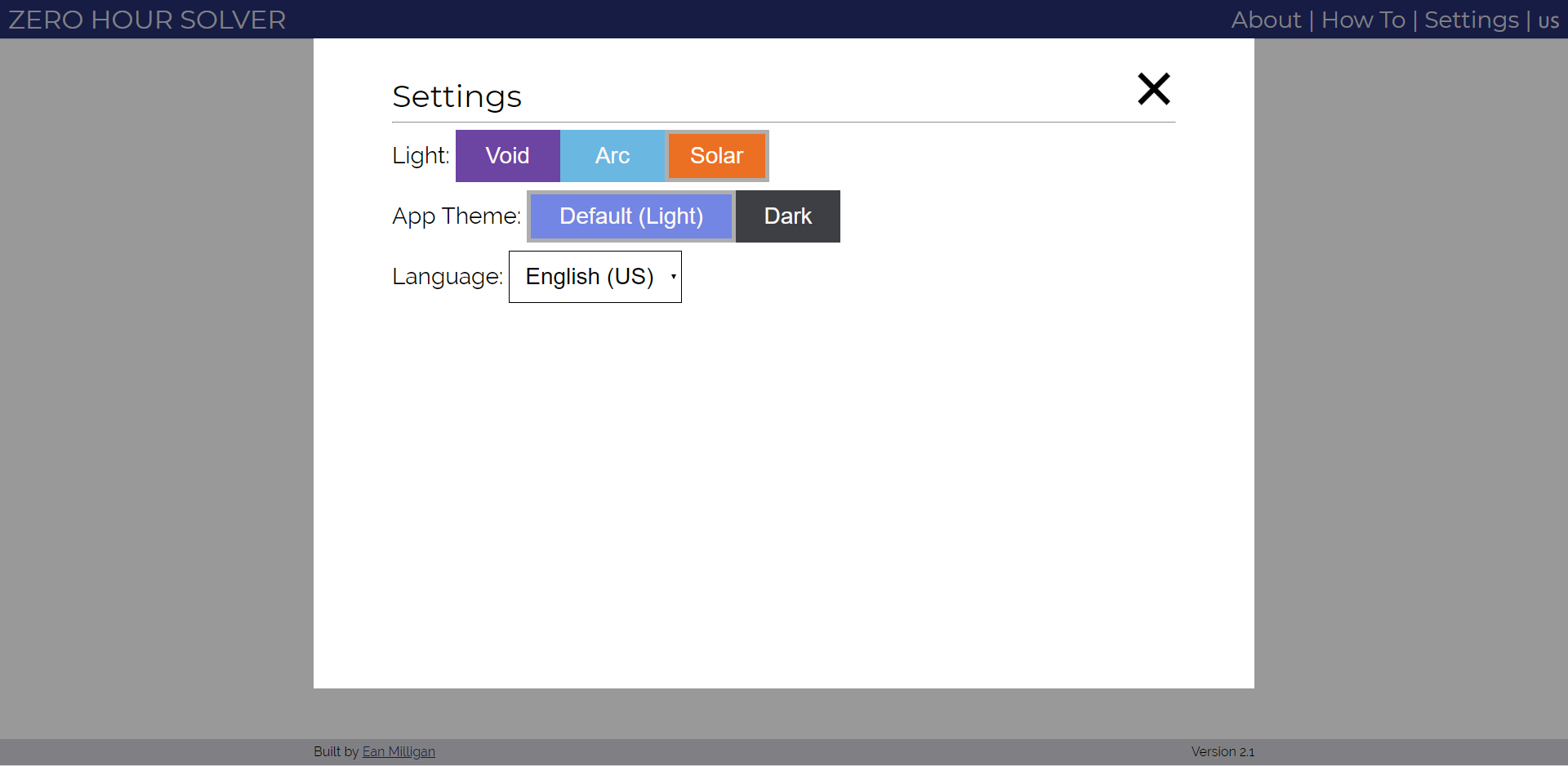Open the Ean Milligan link in the footer
The image size is (1568, 766).
coord(399,751)
